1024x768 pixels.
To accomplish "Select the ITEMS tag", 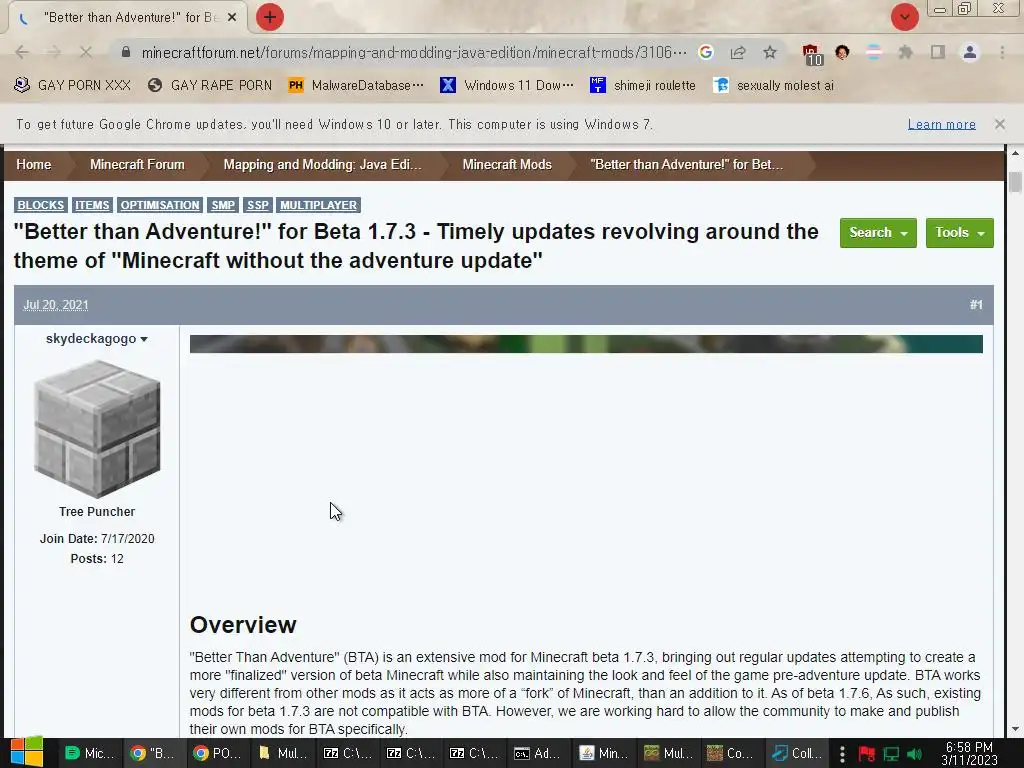I will point(92,205).
